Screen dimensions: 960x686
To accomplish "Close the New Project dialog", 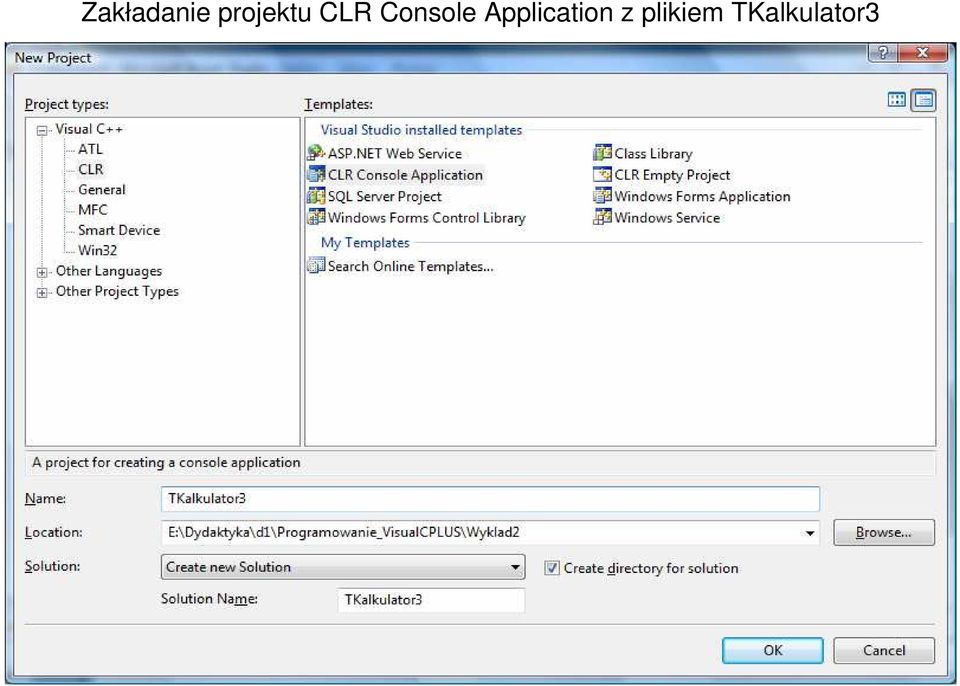I will click(923, 53).
